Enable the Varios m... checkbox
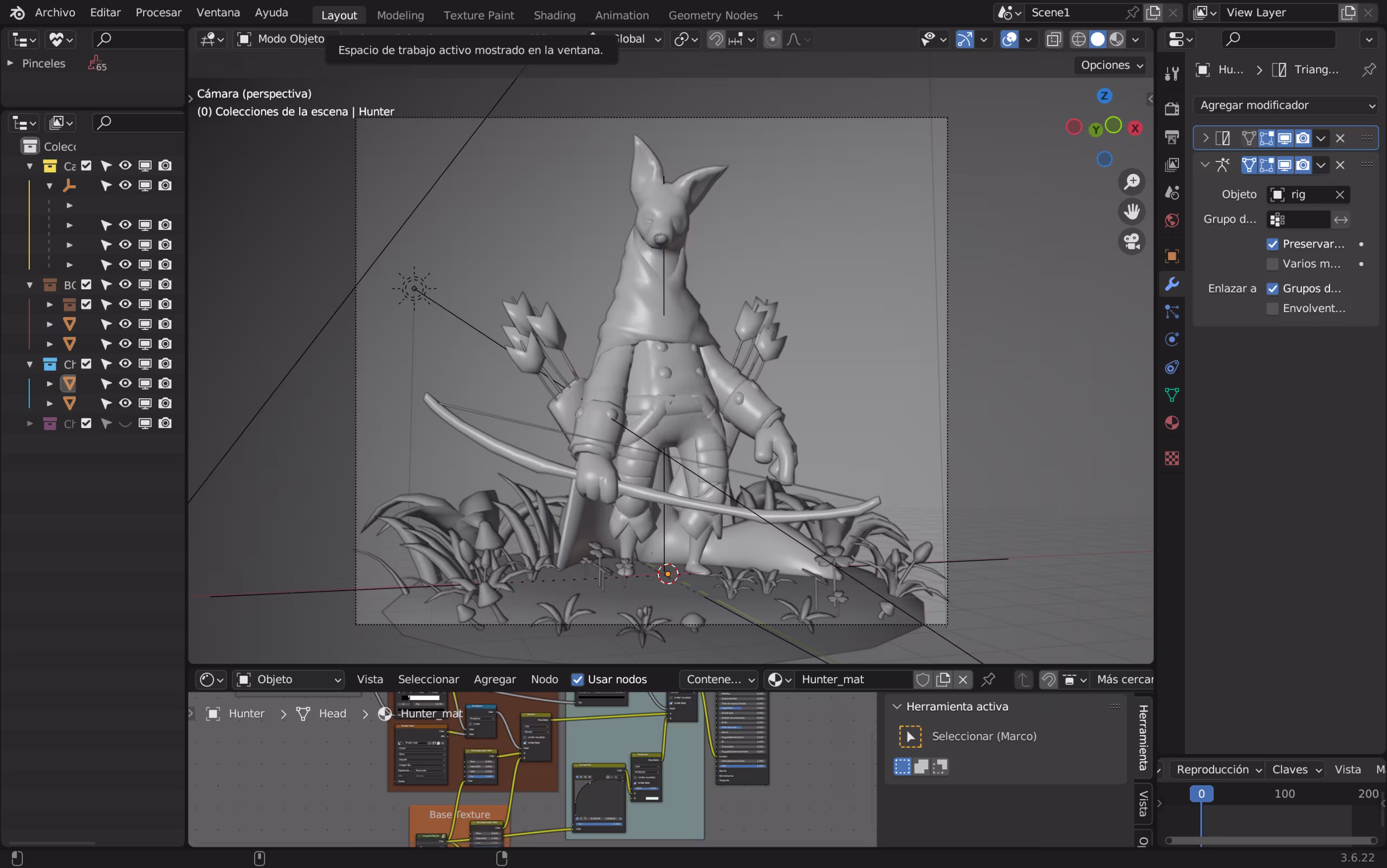This screenshot has width=1387, height=868. pos(1272,264)
